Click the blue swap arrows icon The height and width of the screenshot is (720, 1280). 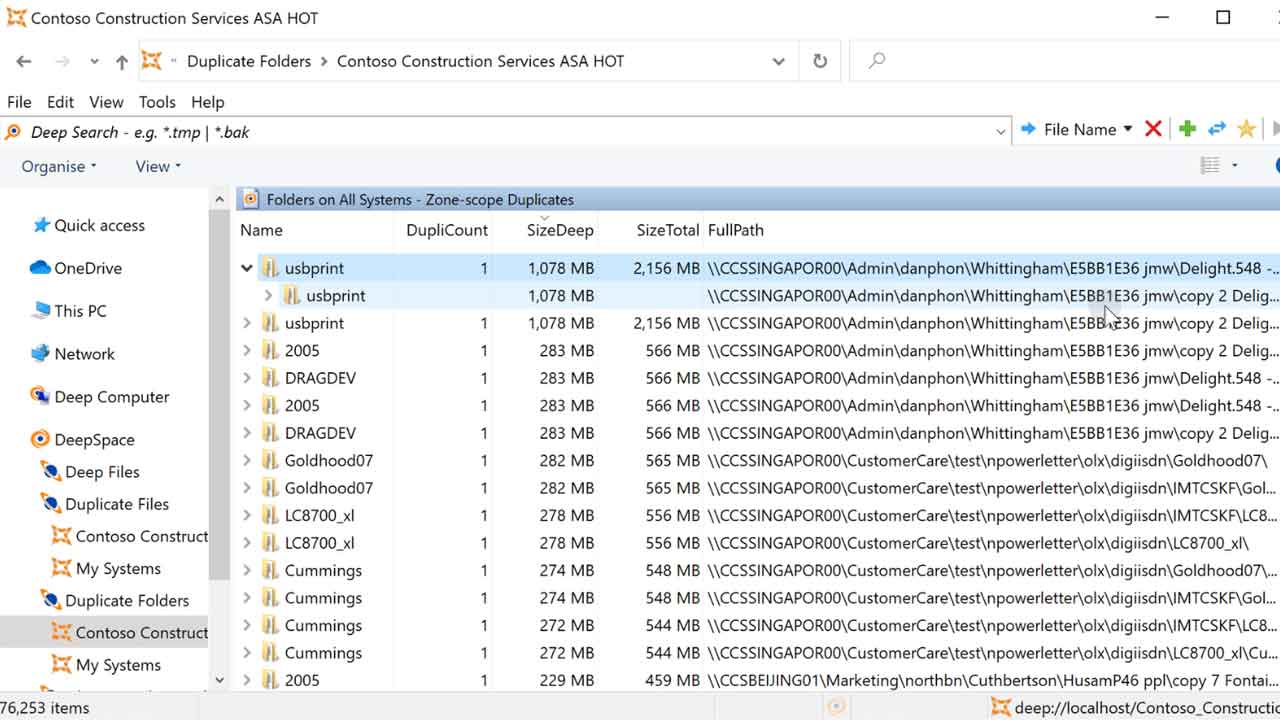(x=1217, y=129)
